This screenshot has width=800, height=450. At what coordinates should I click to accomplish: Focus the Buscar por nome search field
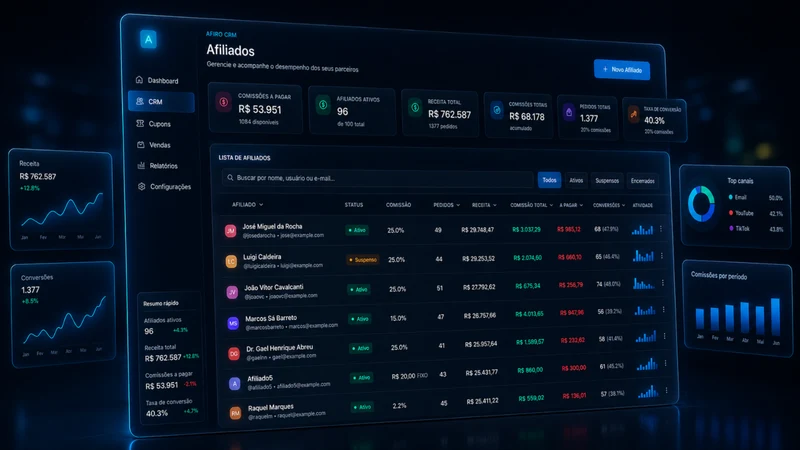[x=378, y=178]
